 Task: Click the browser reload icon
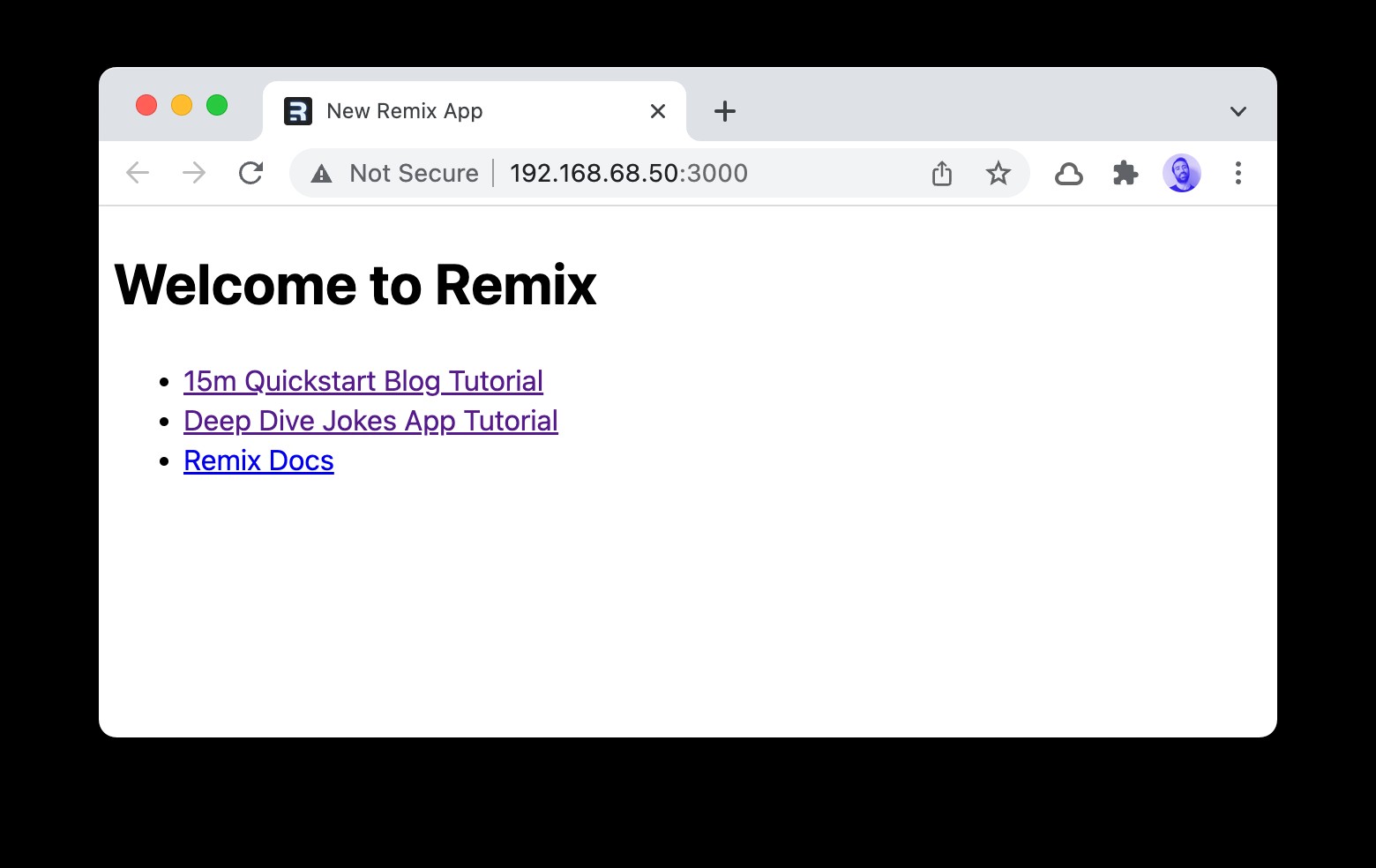point(251,173)
